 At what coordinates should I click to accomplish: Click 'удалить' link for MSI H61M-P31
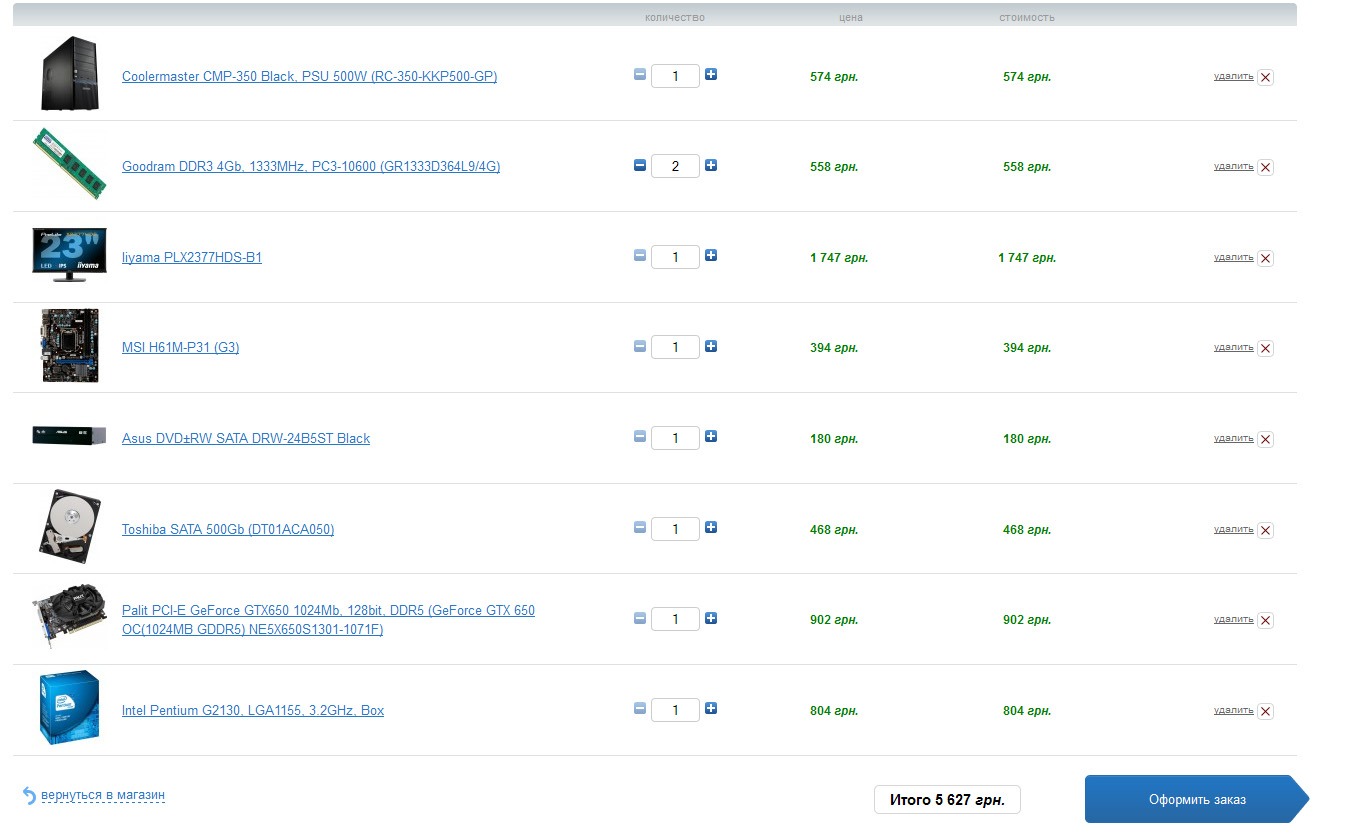click(x=1233, y=347)
